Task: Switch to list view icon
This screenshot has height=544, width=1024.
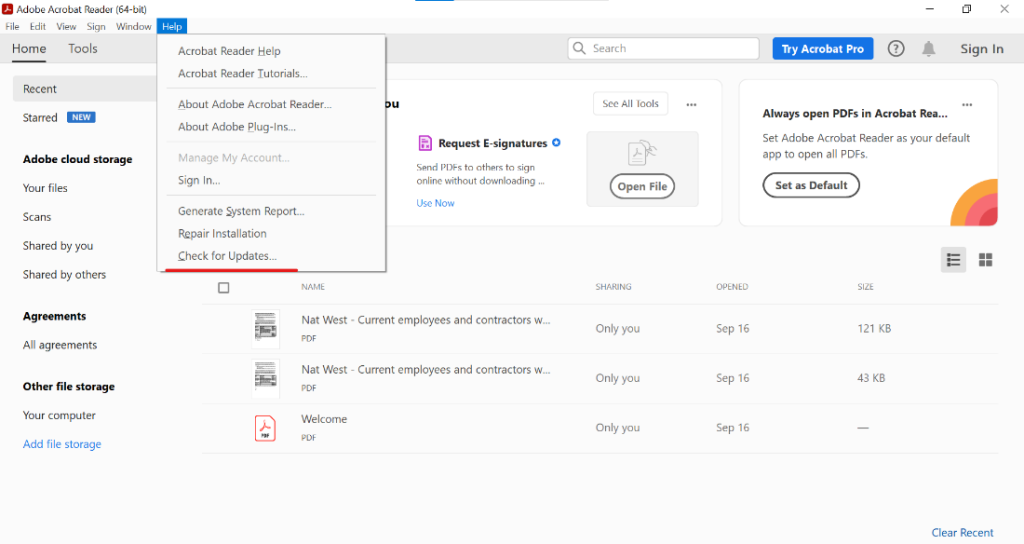Action: pyautogui.click(x=953, y=260)
